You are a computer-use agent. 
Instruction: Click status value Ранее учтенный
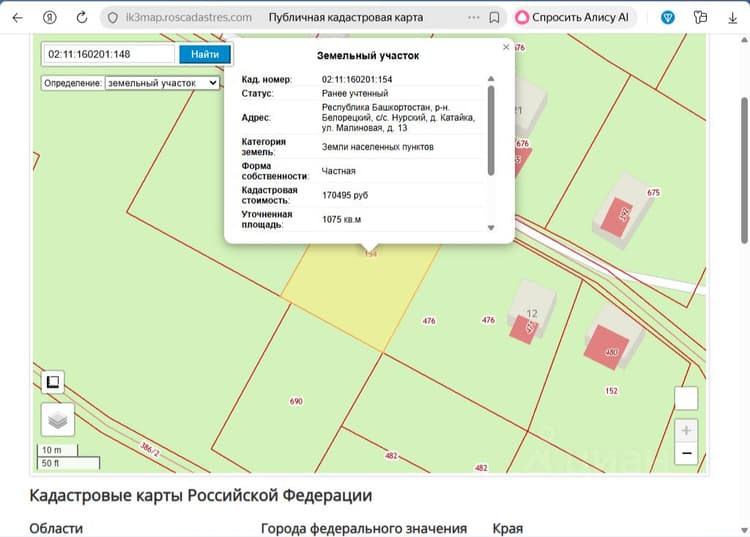coord(355,93)
